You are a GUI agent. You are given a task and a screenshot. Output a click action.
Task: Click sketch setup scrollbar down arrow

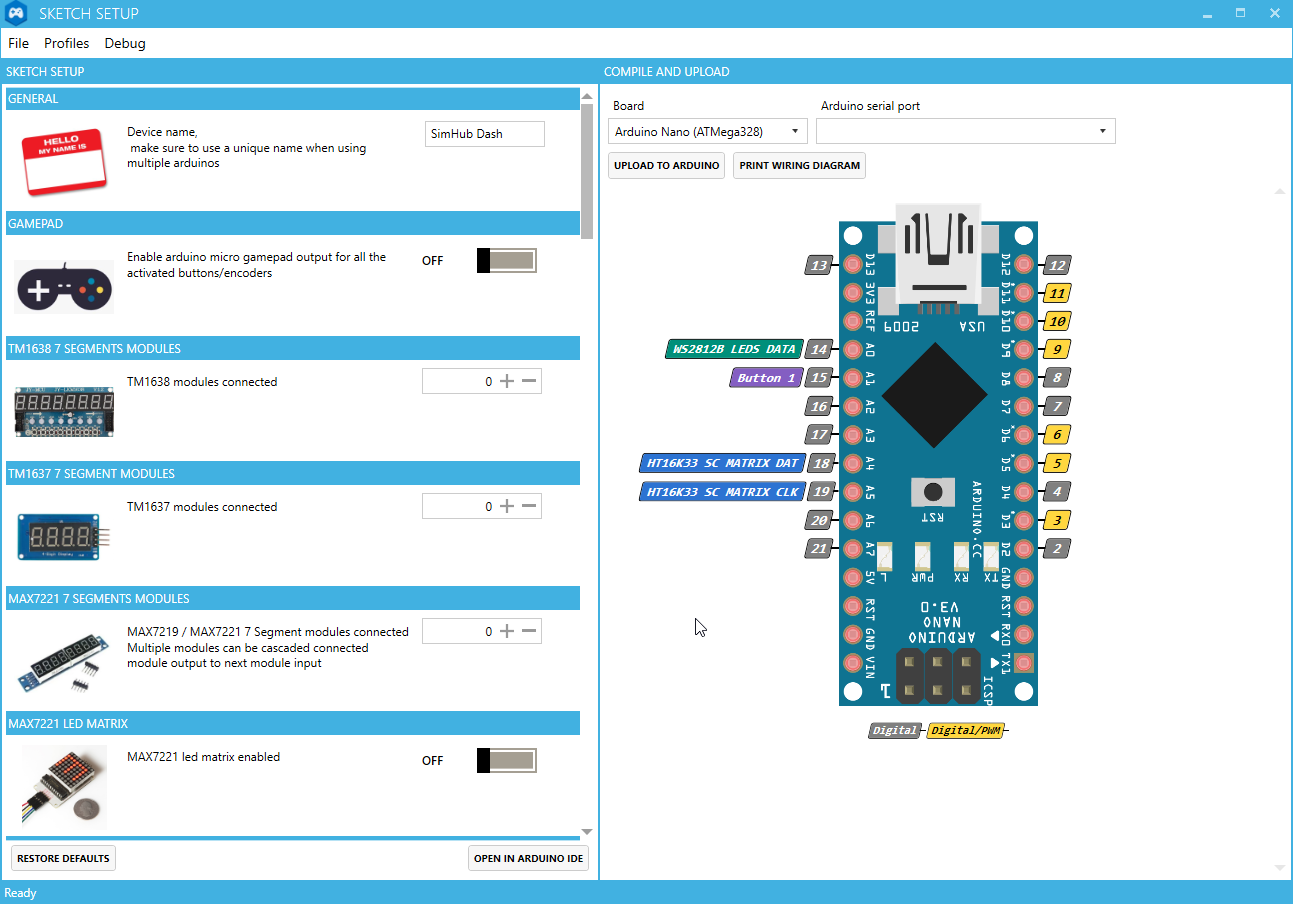pyautogui.click(x=587, y=831)
